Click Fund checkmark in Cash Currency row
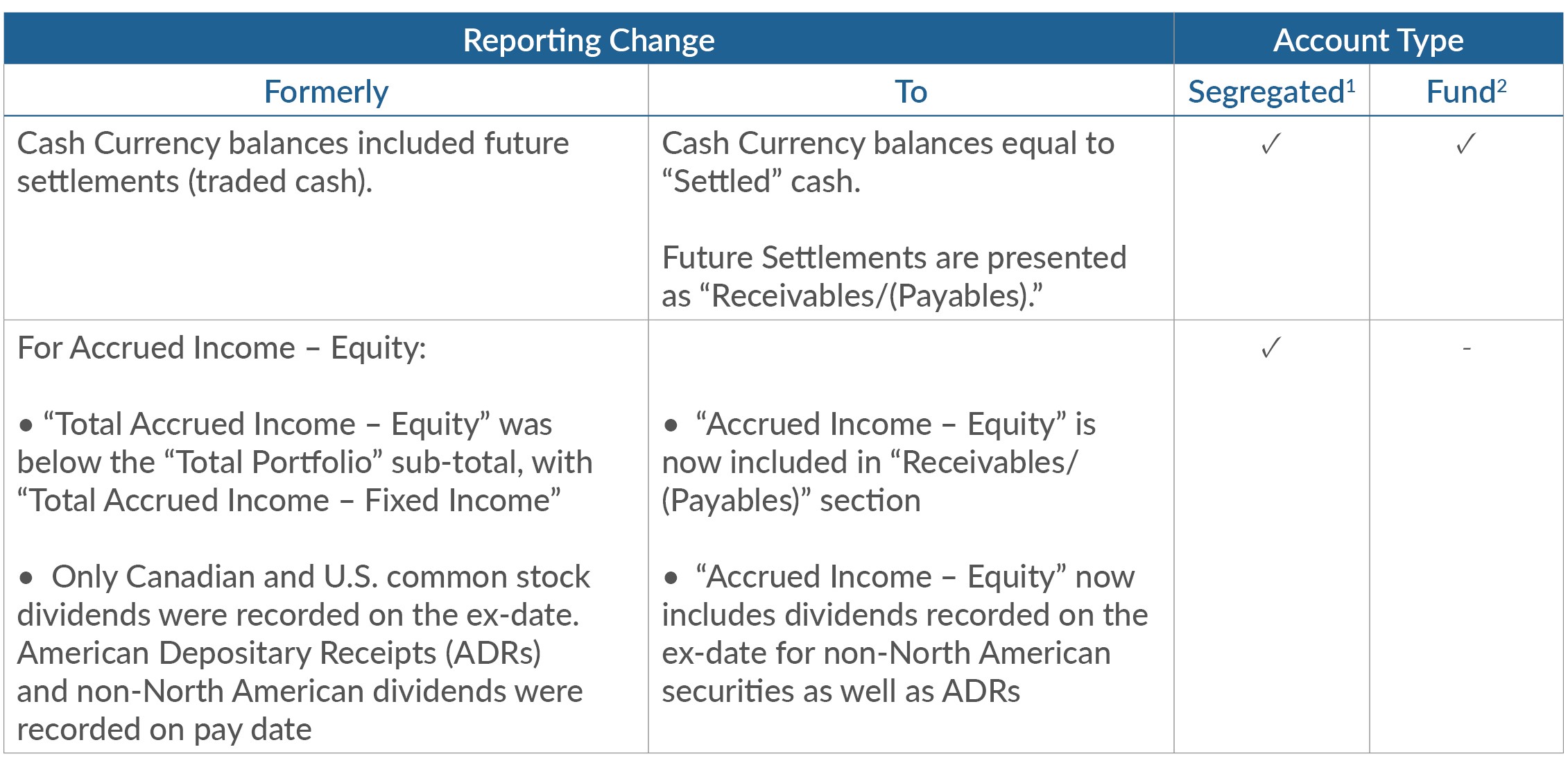 [1465, 144]
